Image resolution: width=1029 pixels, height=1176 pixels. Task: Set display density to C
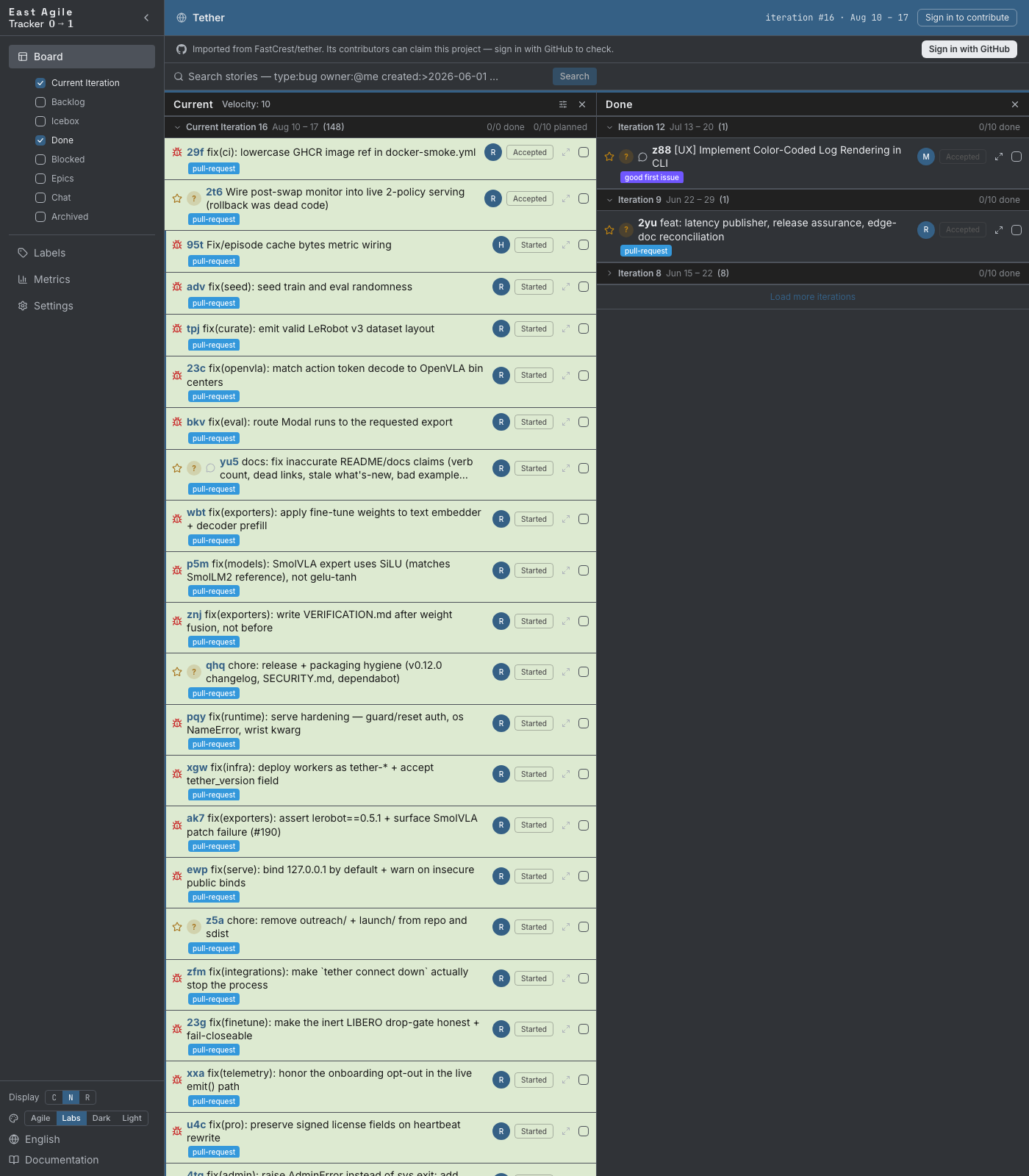point(54,1097)
